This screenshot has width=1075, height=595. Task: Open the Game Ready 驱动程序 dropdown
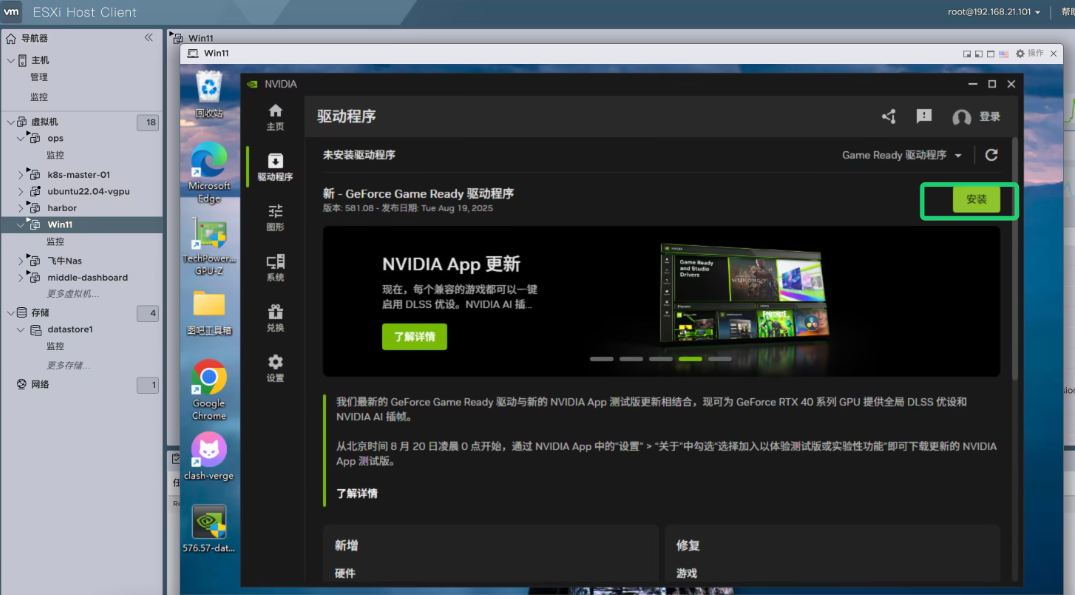[902, 155]
